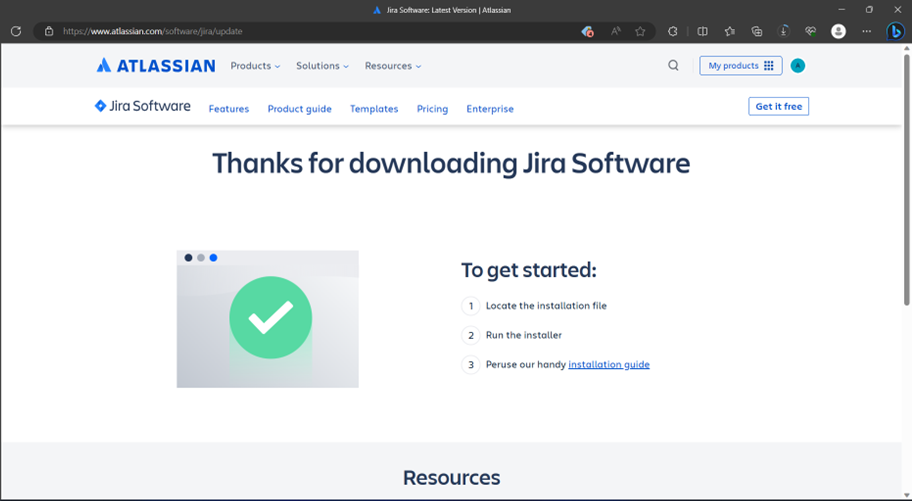Viewport: 912px width, 501px height.
Task: Open the Atlassian account avatar
Action: tap(798, 66)
